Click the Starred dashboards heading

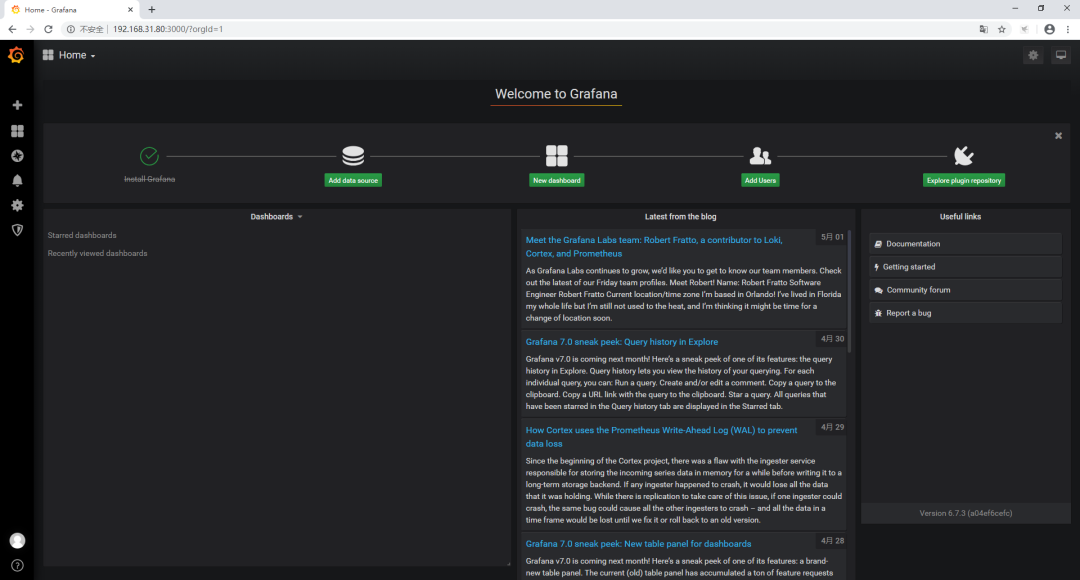pos(82,236)
